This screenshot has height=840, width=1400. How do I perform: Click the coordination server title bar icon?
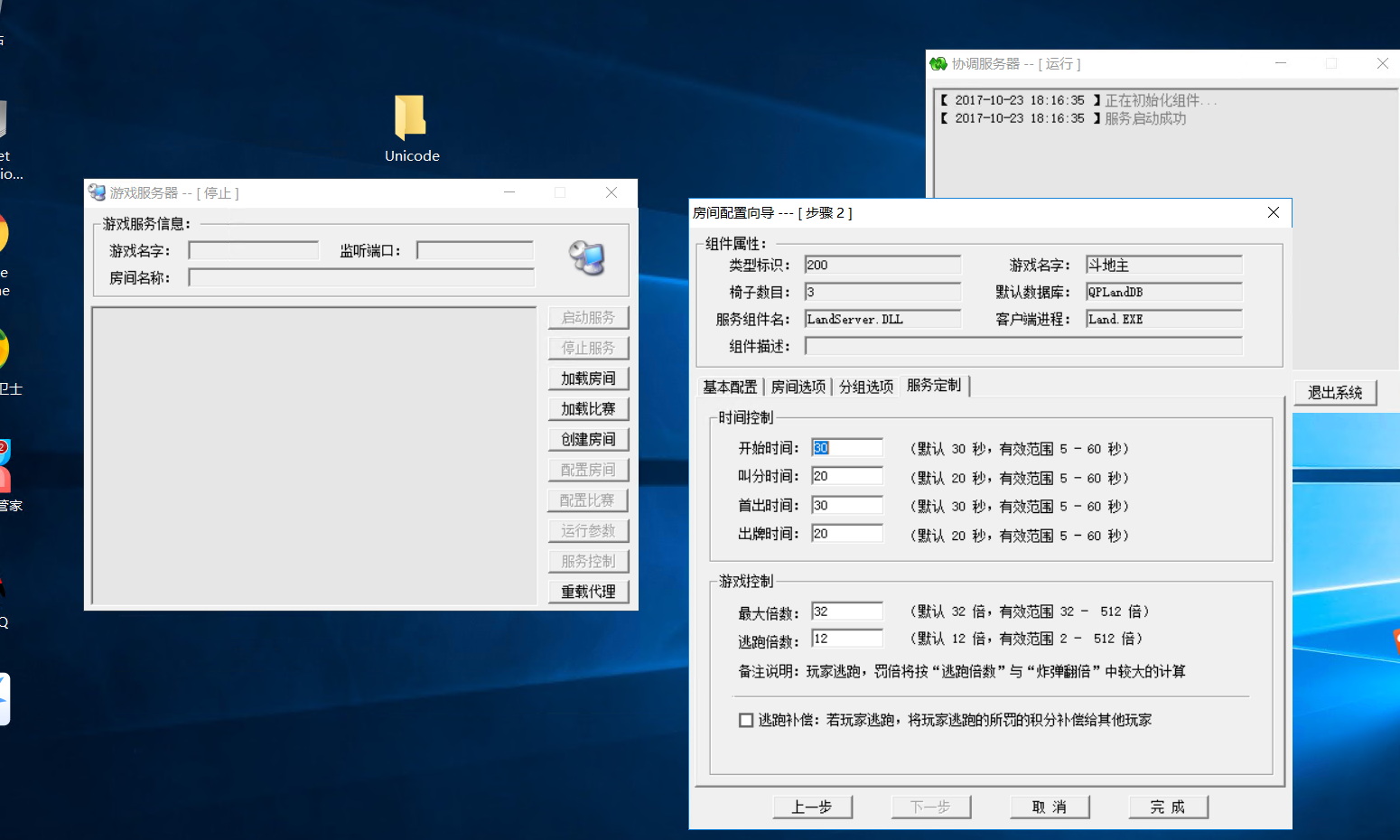[938, 64]
